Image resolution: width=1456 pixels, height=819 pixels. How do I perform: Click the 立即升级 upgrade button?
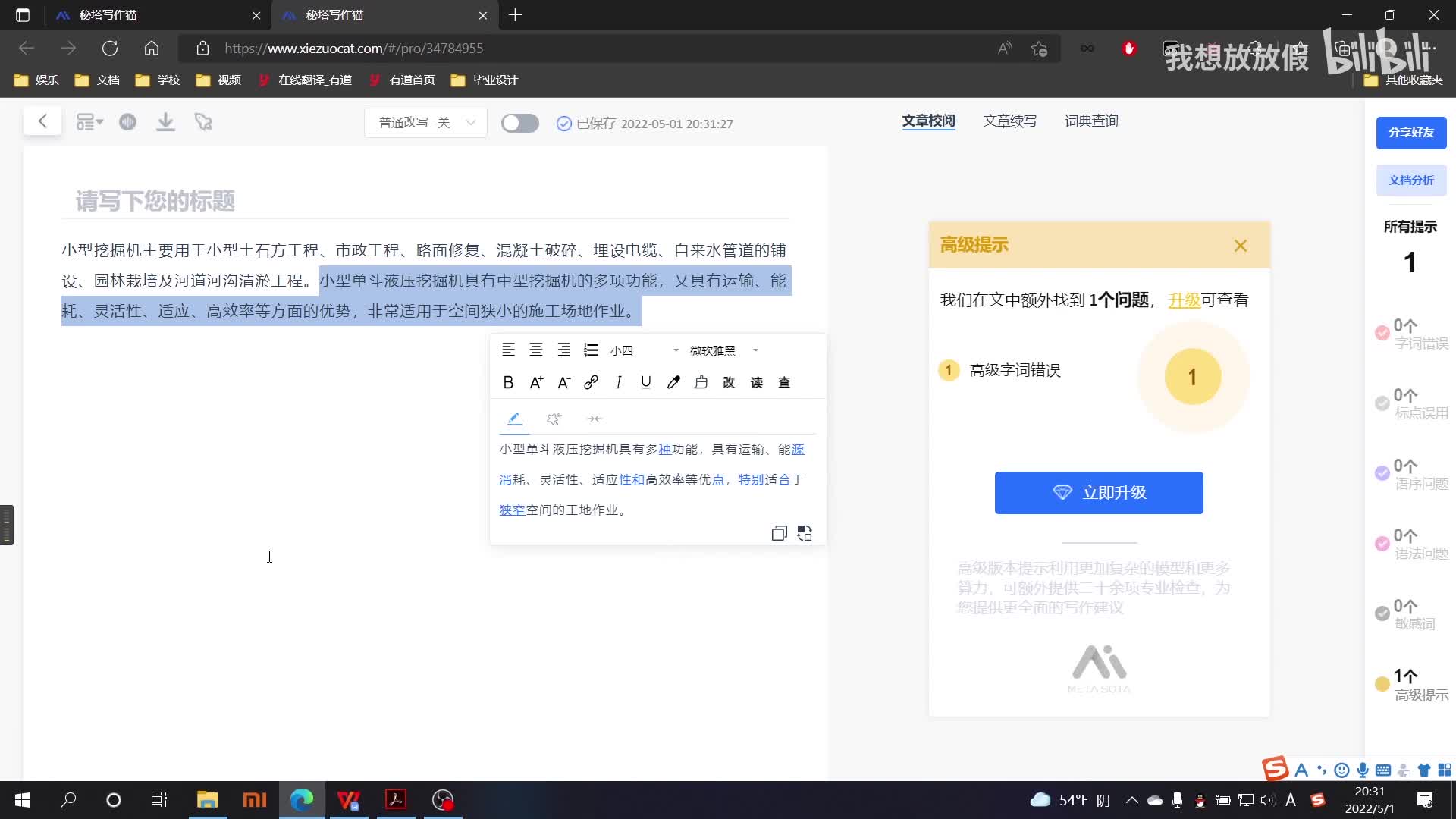coord(1098,493)
